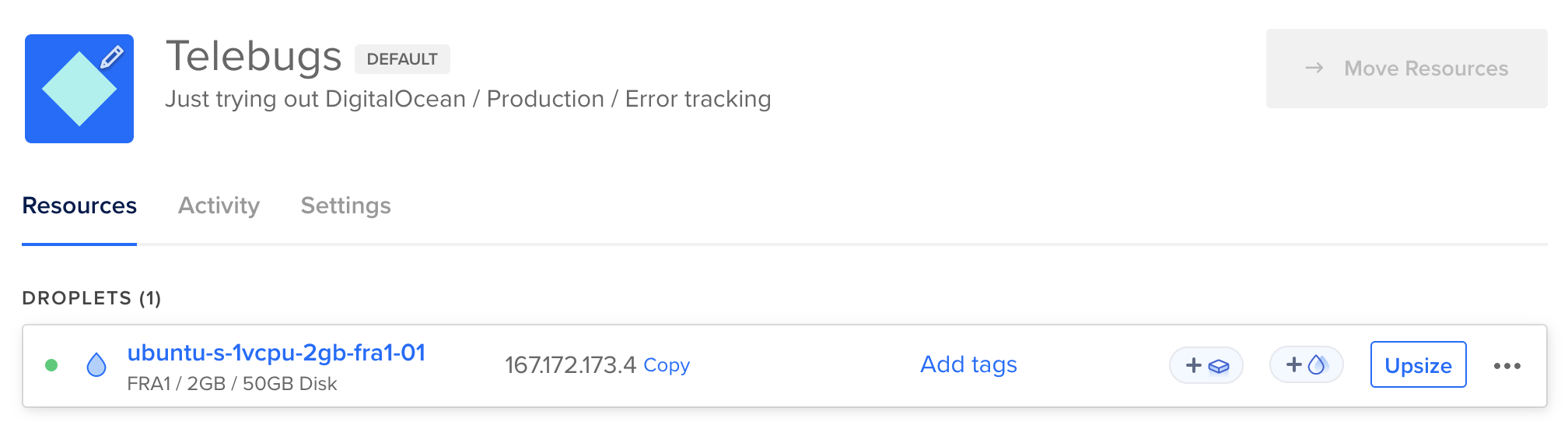This screenshot has width=1568, height=422.
Task: Click the DEFAULT project badge
Action: click(x=402, y=59)
